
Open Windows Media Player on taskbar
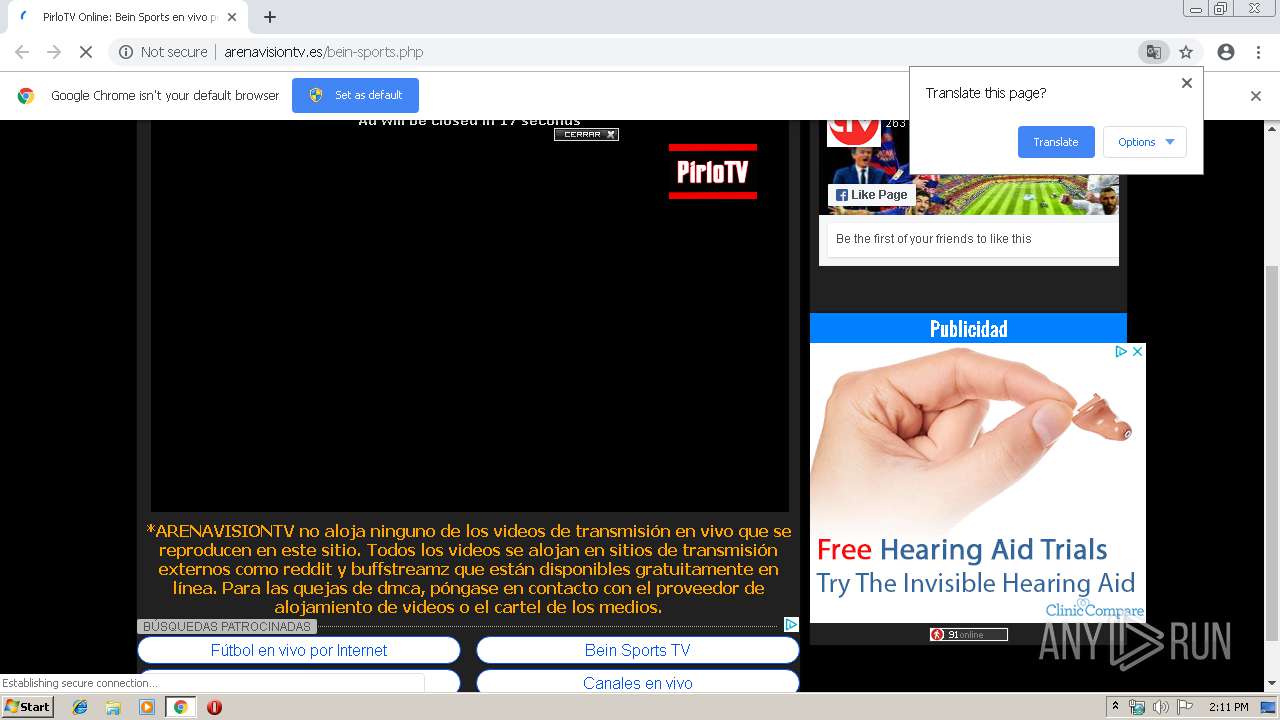[x=147, y=707]
